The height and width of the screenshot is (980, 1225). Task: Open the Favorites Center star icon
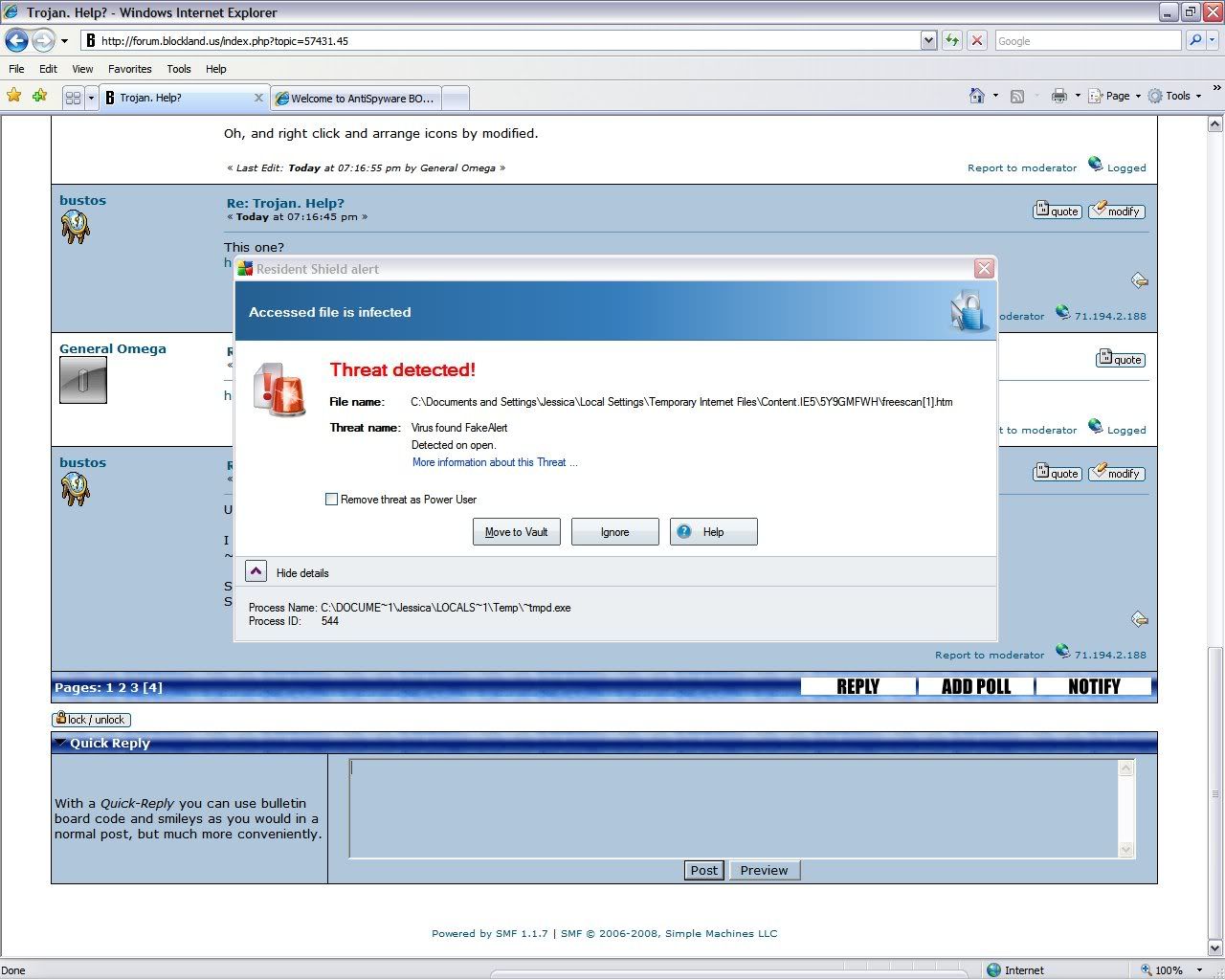coord(13,96)
